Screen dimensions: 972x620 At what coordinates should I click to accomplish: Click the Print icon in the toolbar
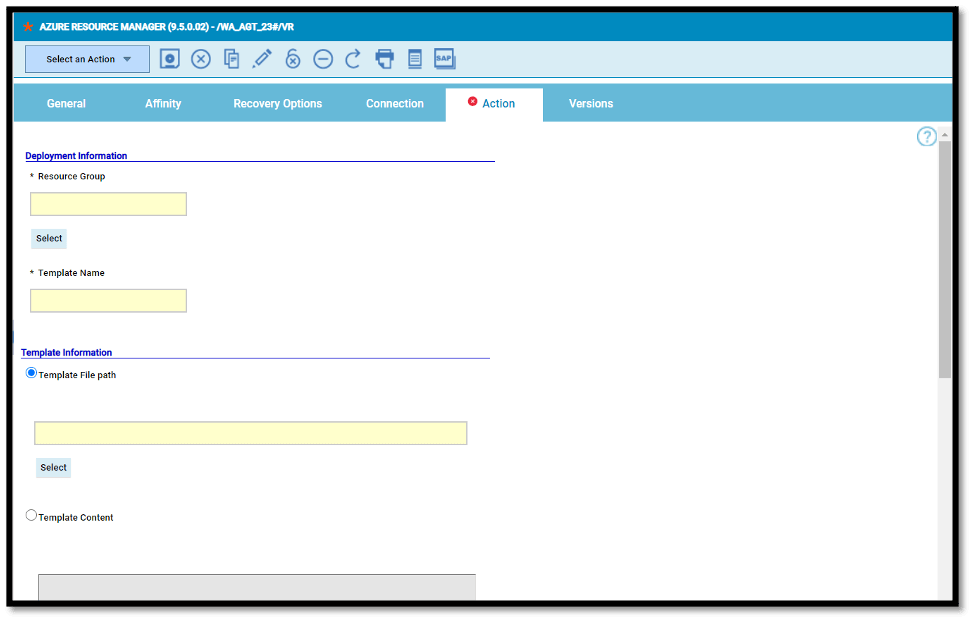(x=384, y=58)
